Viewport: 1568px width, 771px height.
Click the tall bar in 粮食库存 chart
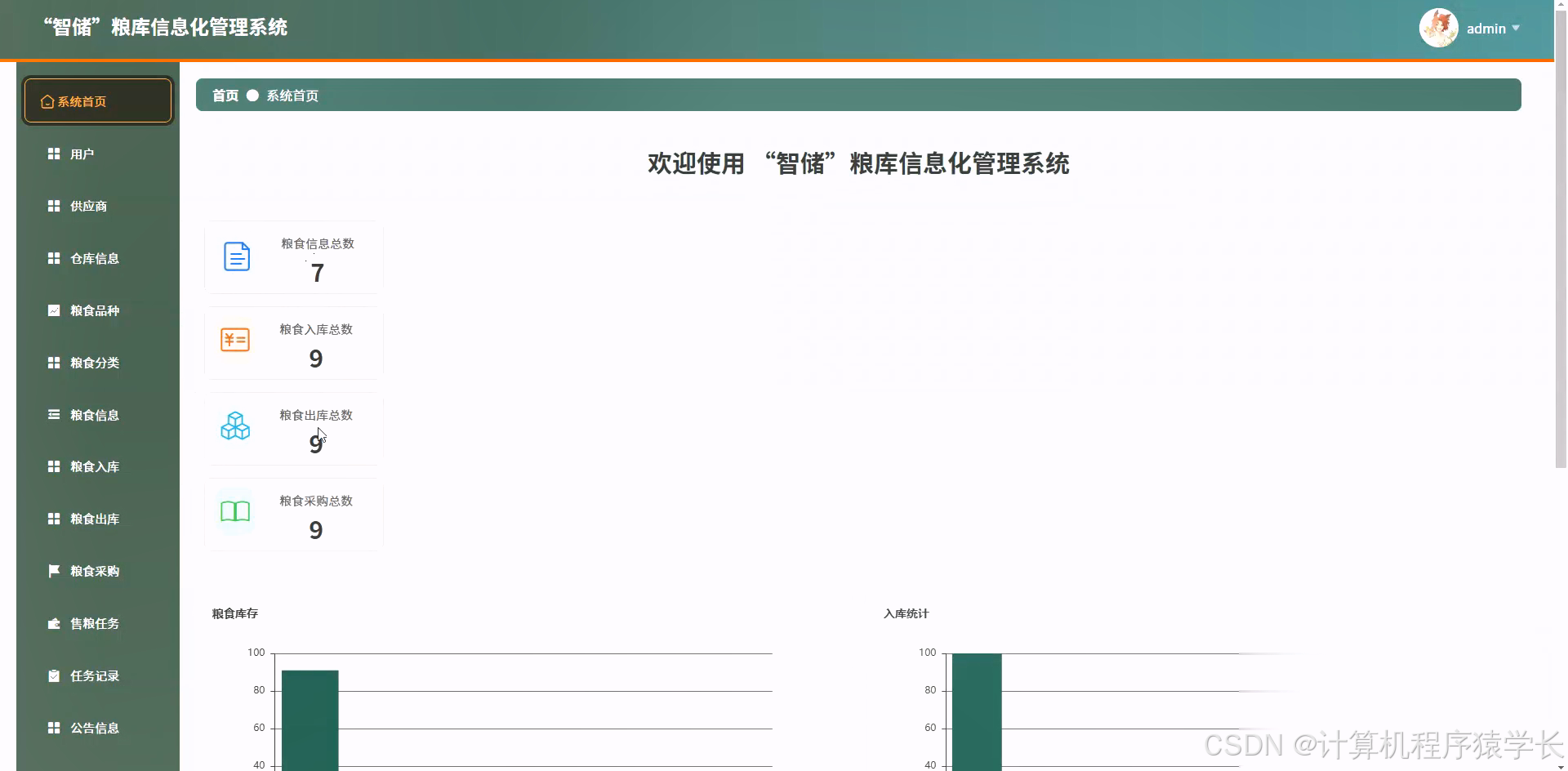coord(310,719)
